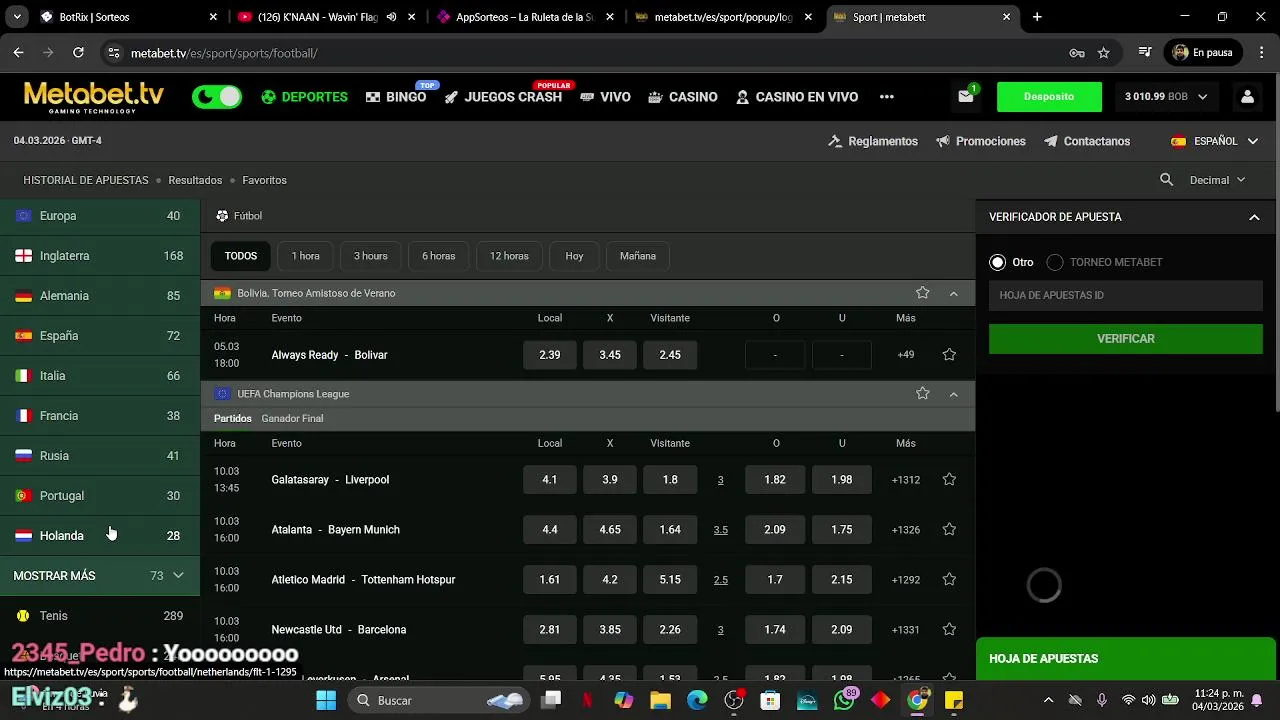Open the JUEGOS CRASH section
Viewport: 1280px width, 720px height.
[x=503, y=97]
